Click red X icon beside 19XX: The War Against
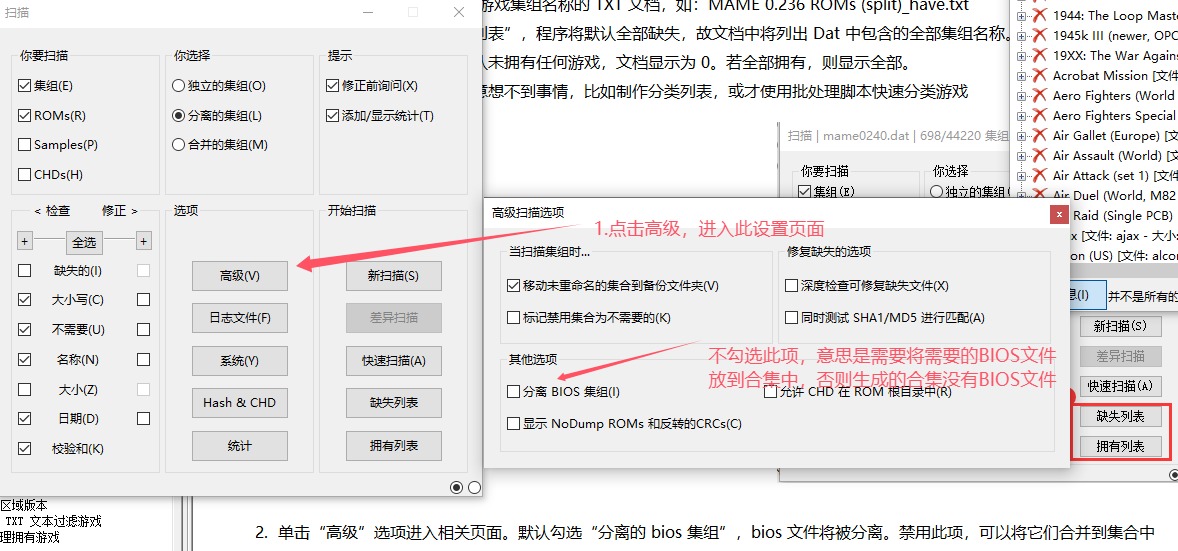This screenshot has width=1178, height=551. coord(1040,55)
